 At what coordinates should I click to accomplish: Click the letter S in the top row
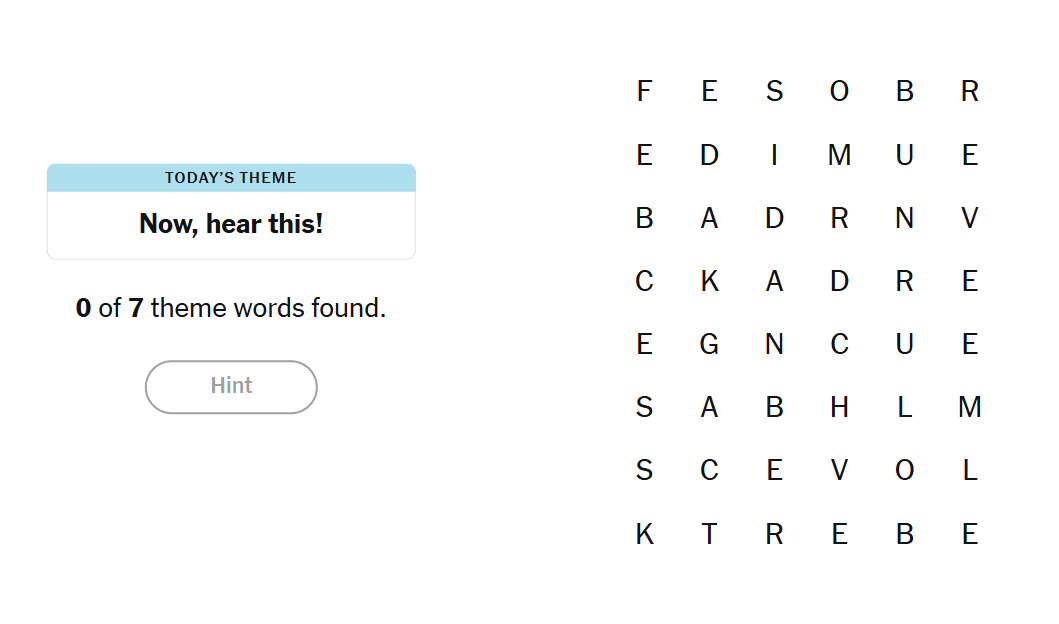pos(774,92)
